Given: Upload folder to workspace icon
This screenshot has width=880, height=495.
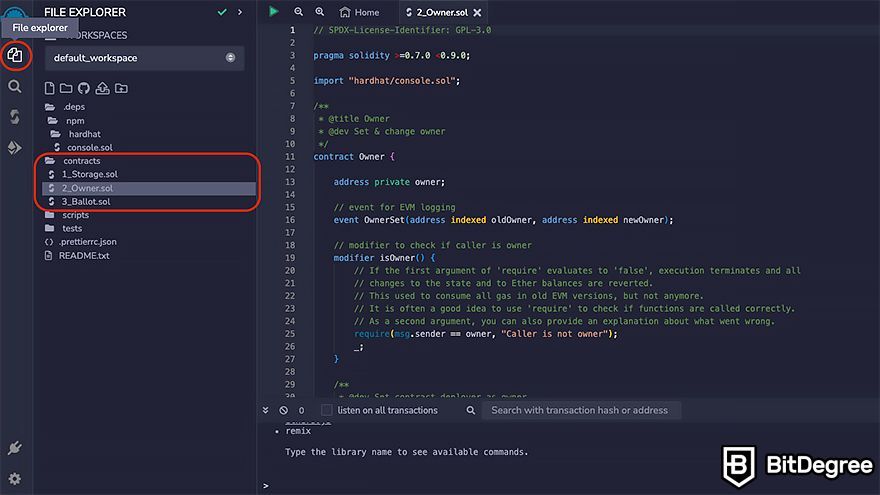Looking at the screenshot, I should pos(121,88).
